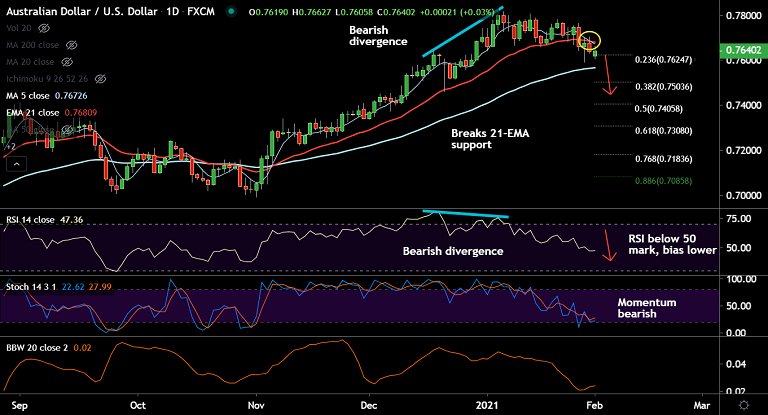Image resolution: width=768 pixels, height=415 pixels.
Task: Click the EMA 21 value 0.76809
Action: click(x=81, y=113)
